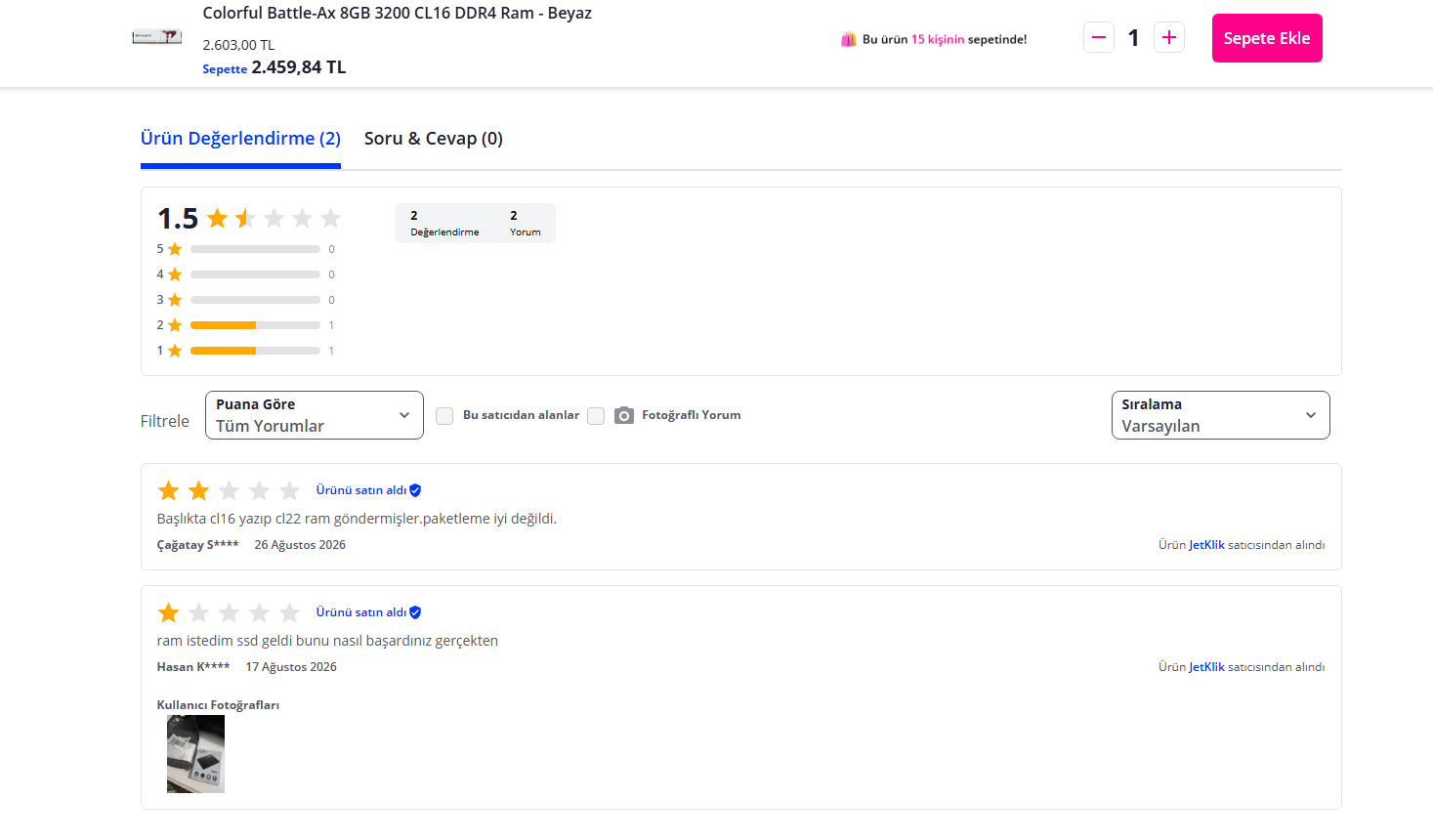Screen dimensions: 1433x840
Task: Click the original price 2.603,00 TL
Action: [x=238, y=45]
